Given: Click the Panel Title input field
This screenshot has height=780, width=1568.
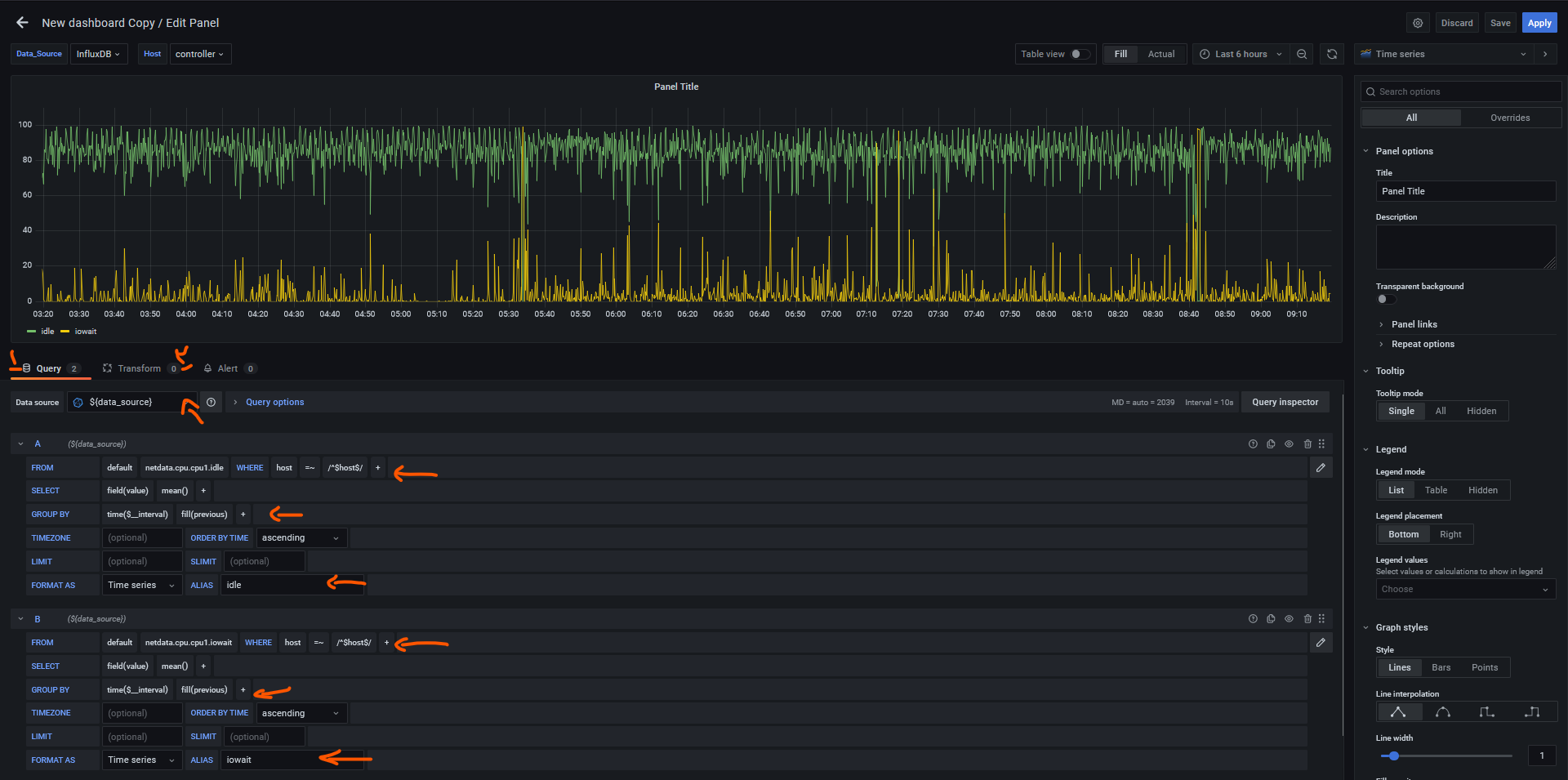Looking at the screenshot, I should pyautogui.click(x=1465, y=191).
